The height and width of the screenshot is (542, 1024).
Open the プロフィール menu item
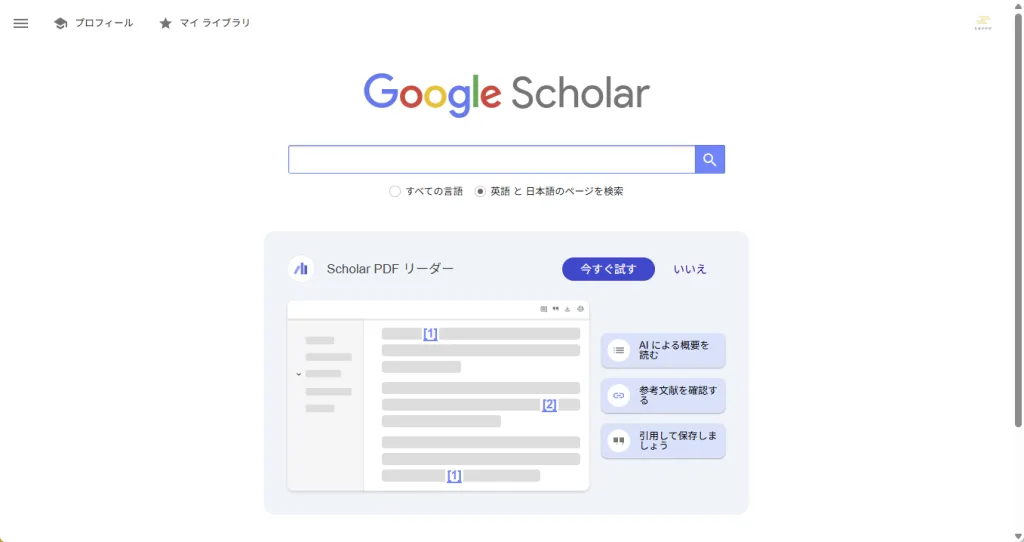click(x=103, y=23)
